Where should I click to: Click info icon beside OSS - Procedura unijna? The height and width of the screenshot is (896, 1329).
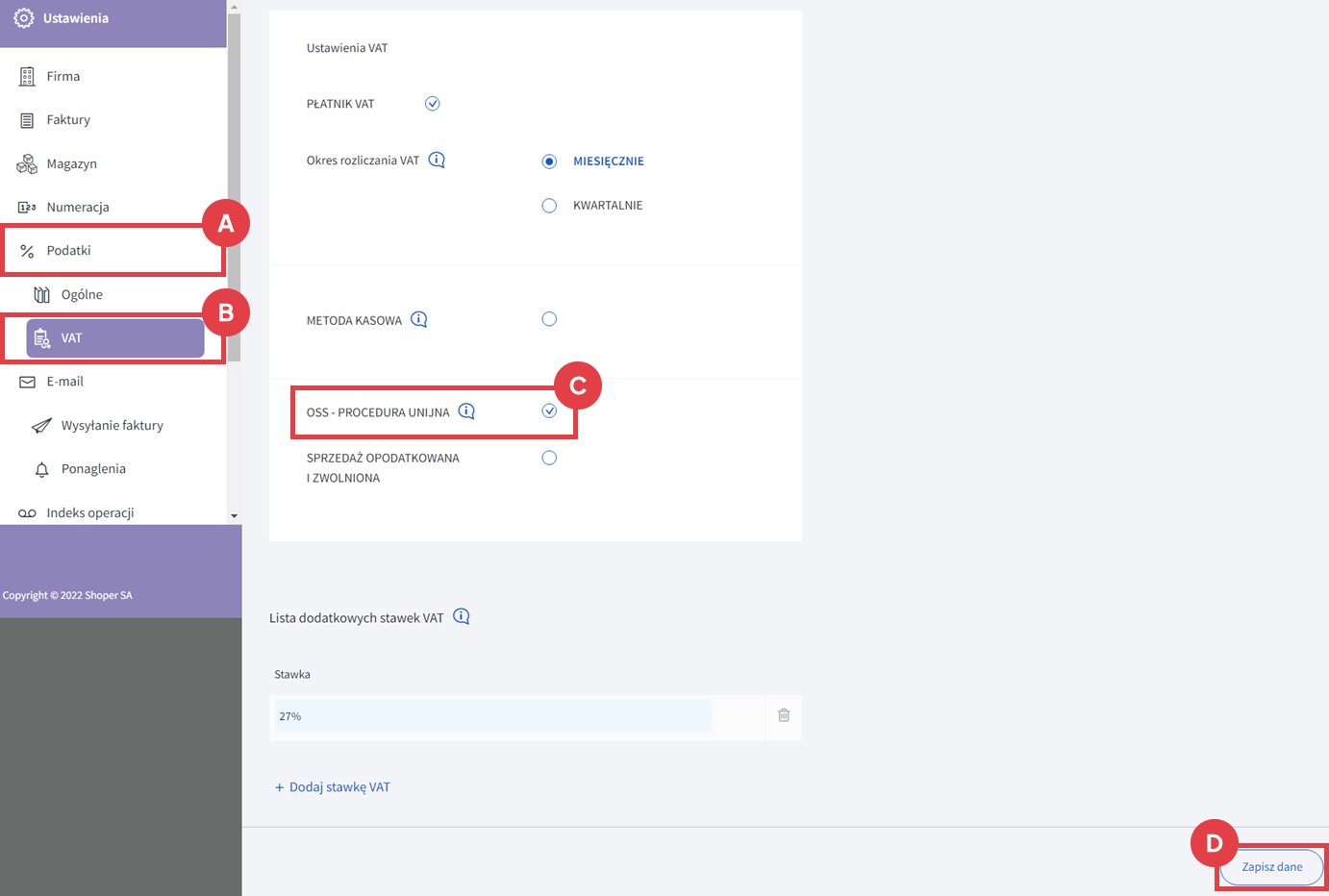pyautogui.click(x=466, y=411)
